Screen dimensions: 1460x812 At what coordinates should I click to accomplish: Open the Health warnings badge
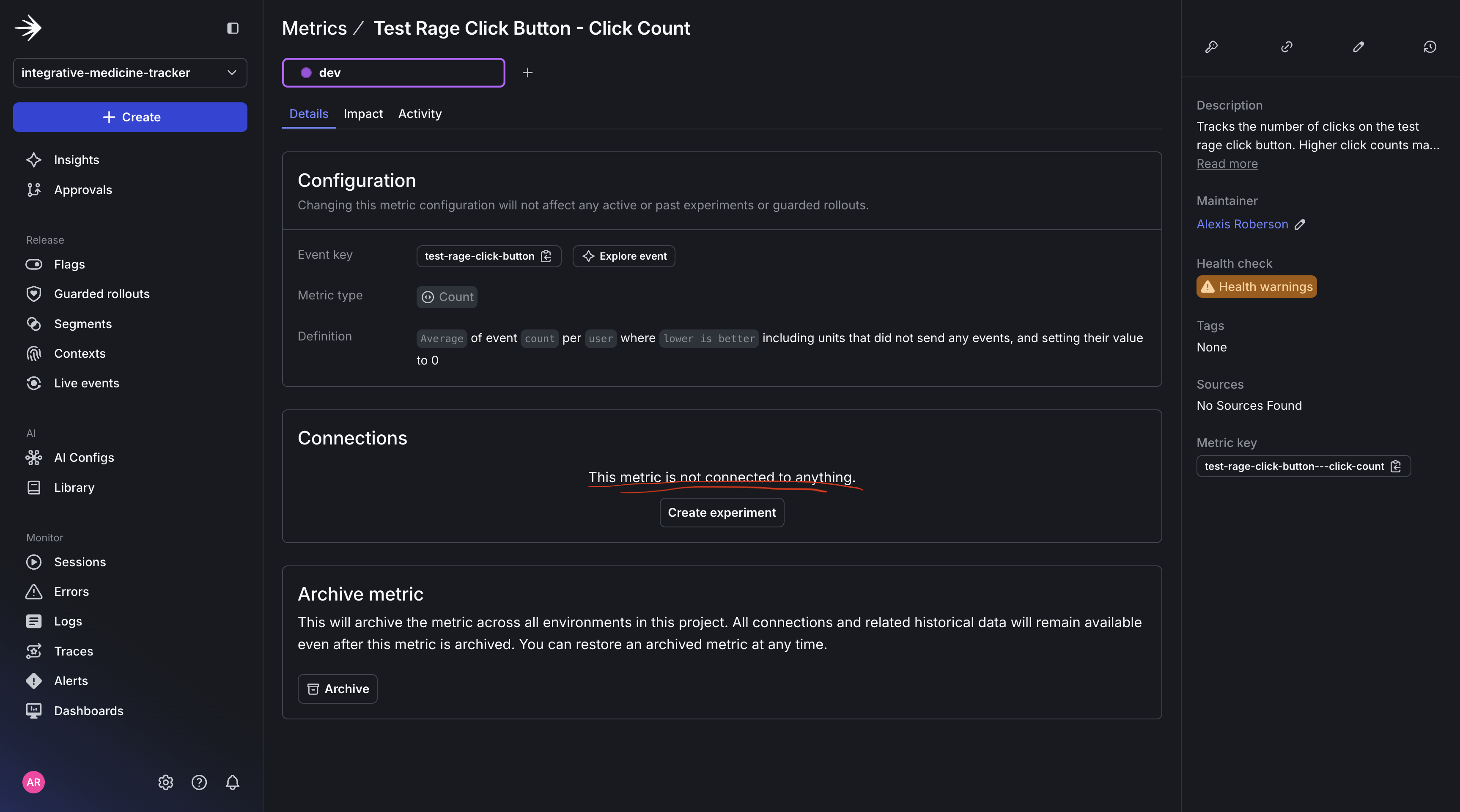tap(1256, 286)
